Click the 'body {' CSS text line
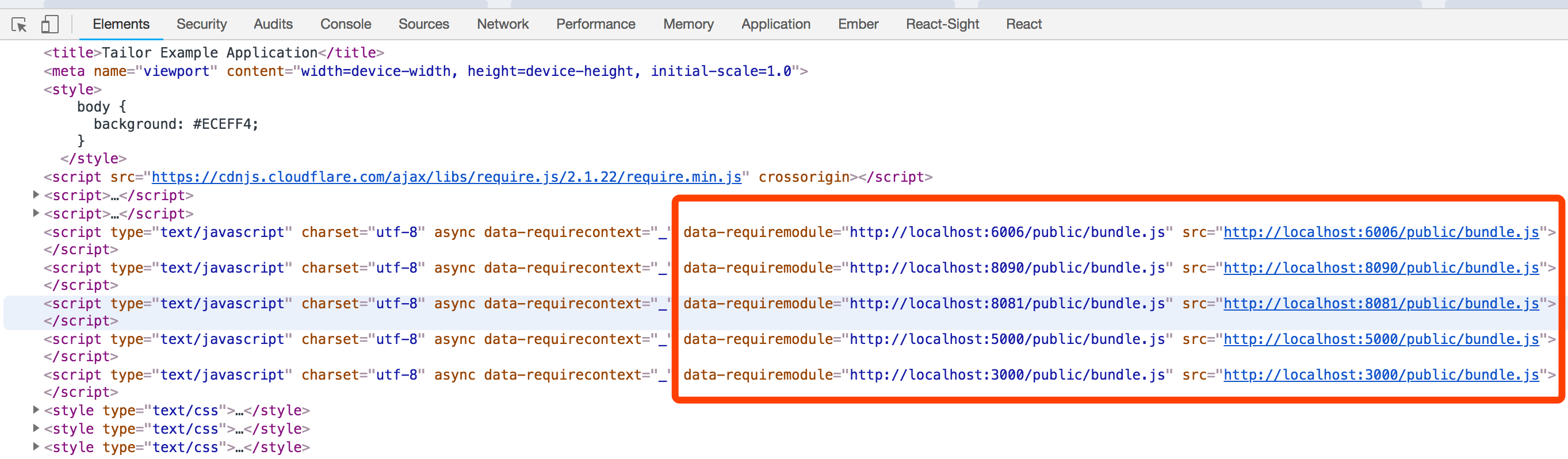 tap(102, 106)
